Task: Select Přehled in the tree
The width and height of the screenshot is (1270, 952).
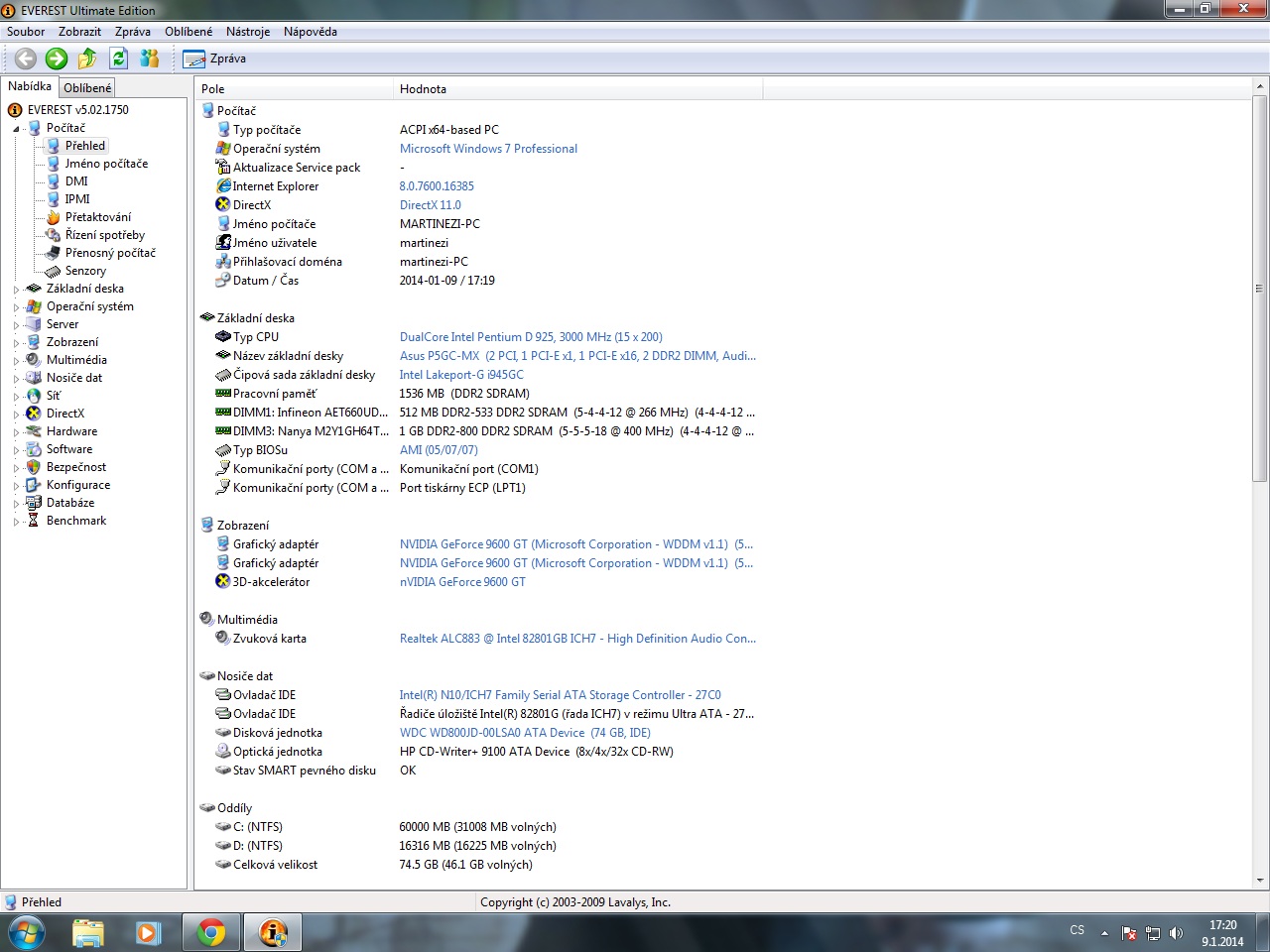Action: 85,146
